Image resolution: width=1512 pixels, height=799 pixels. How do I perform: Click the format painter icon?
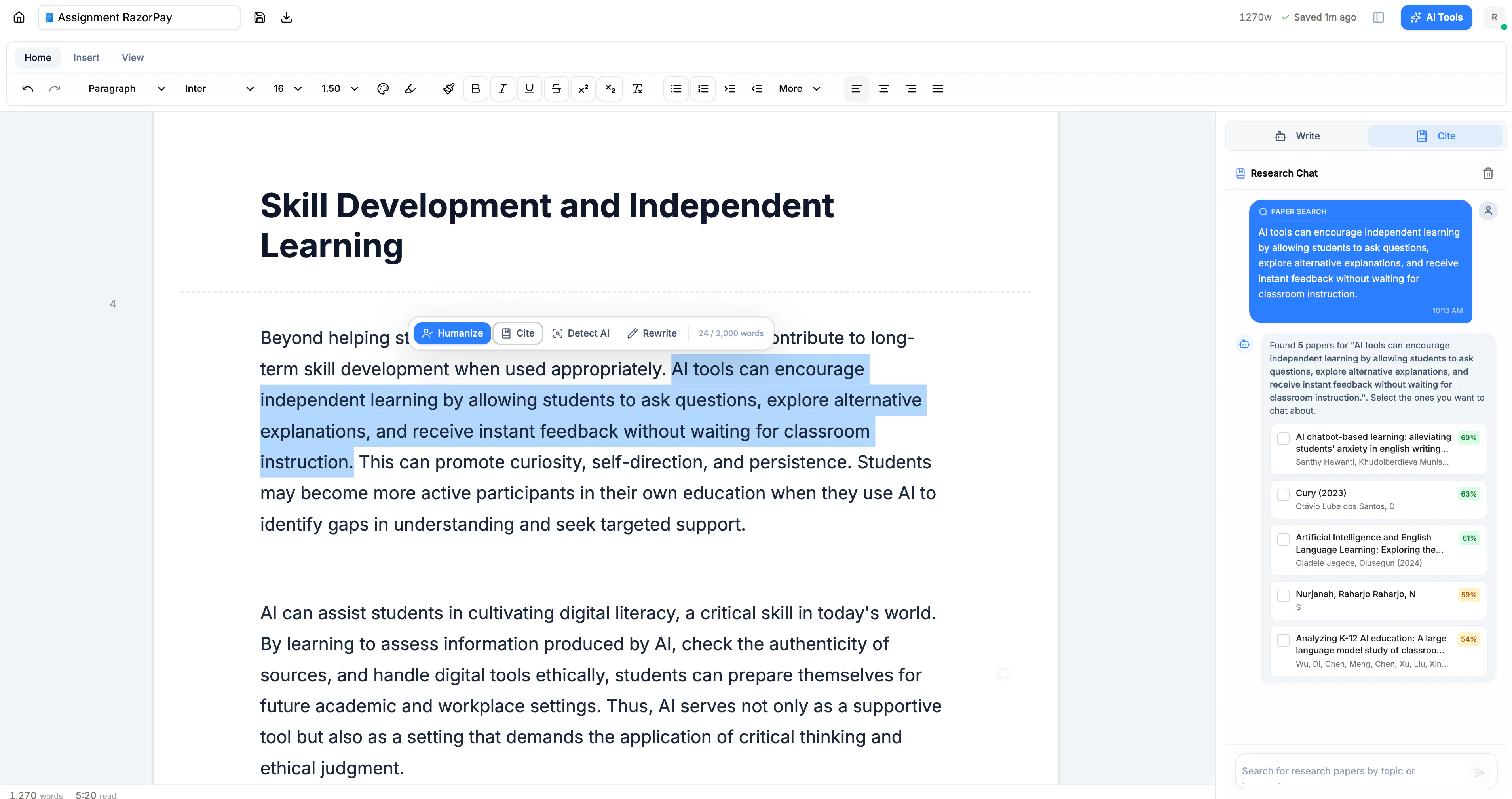tap(448, 89)
